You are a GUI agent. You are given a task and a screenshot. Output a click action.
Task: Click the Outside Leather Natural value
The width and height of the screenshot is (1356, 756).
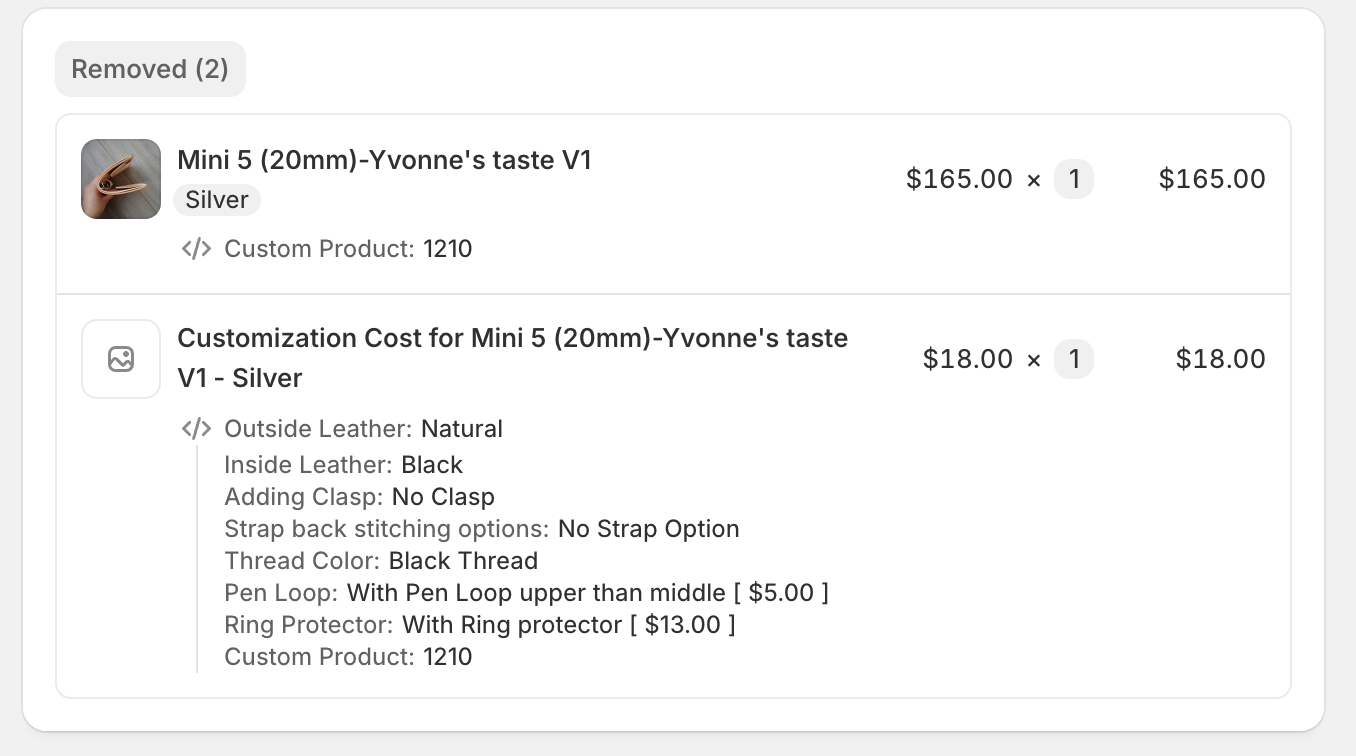[461, 429]
